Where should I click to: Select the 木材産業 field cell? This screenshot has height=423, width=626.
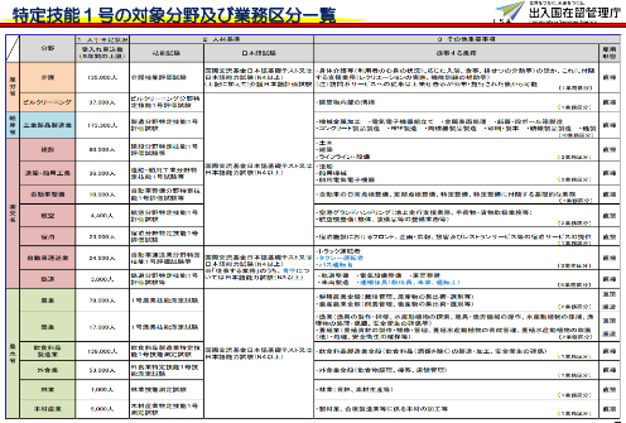click(48, 409)
